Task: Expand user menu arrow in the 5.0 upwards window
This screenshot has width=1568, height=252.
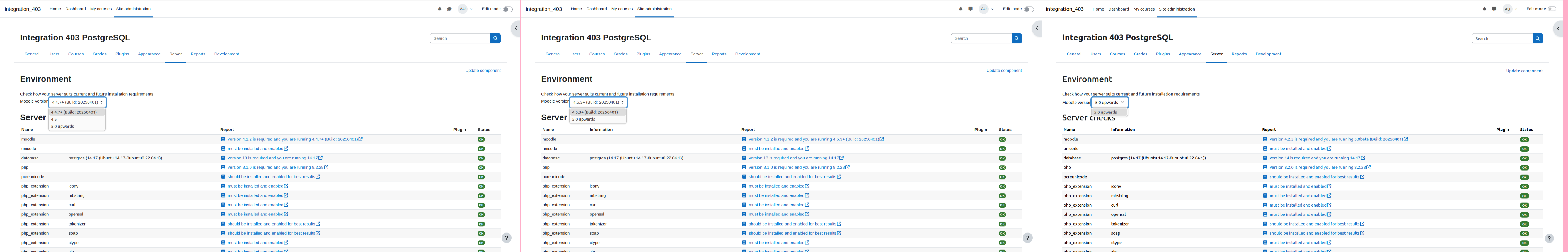Action: coord(1516,9)
